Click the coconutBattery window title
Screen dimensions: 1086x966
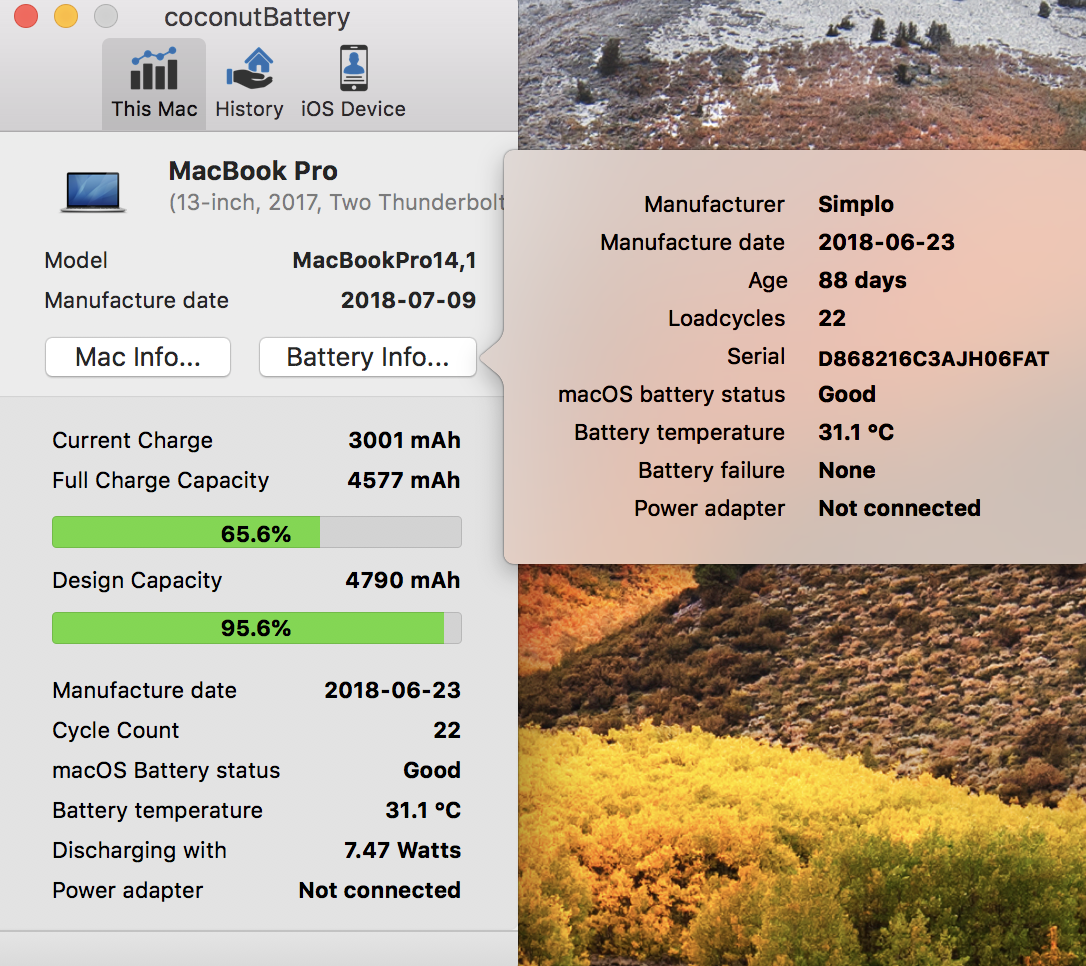[257, 17]
